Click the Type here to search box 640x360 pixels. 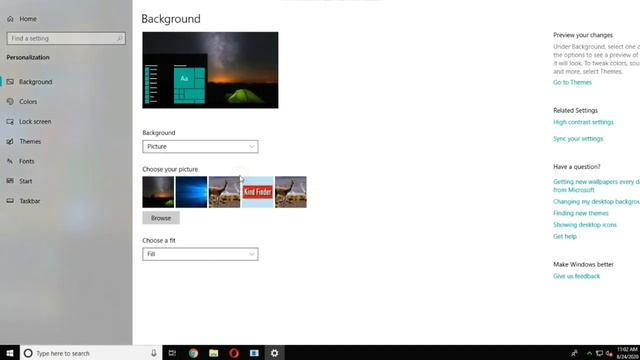click(91, 353)
